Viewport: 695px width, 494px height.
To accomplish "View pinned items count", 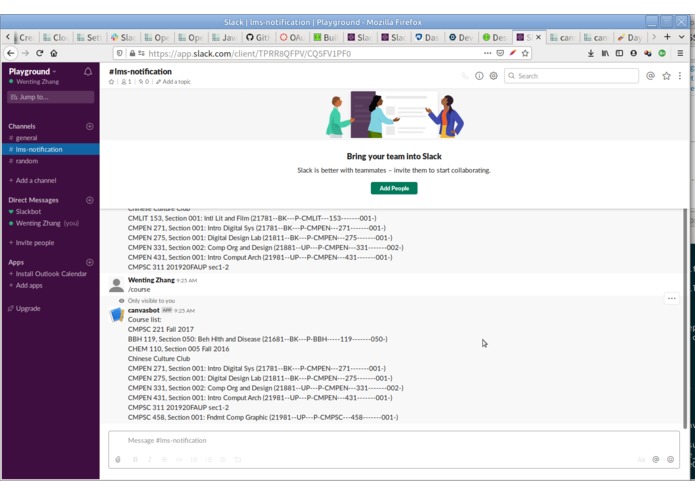I will pos(144,82).
